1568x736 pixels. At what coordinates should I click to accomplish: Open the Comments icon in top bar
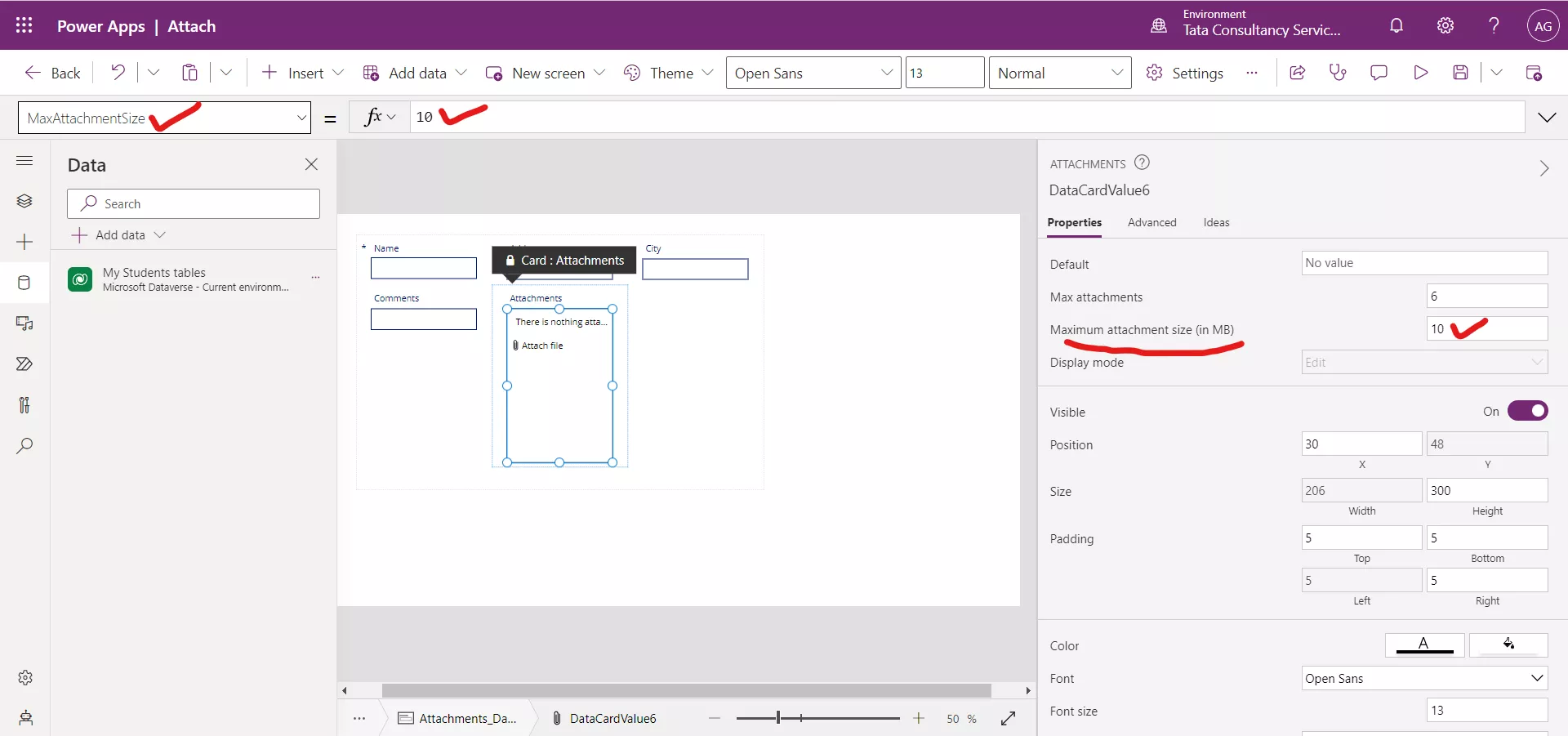click(1379, 73)
